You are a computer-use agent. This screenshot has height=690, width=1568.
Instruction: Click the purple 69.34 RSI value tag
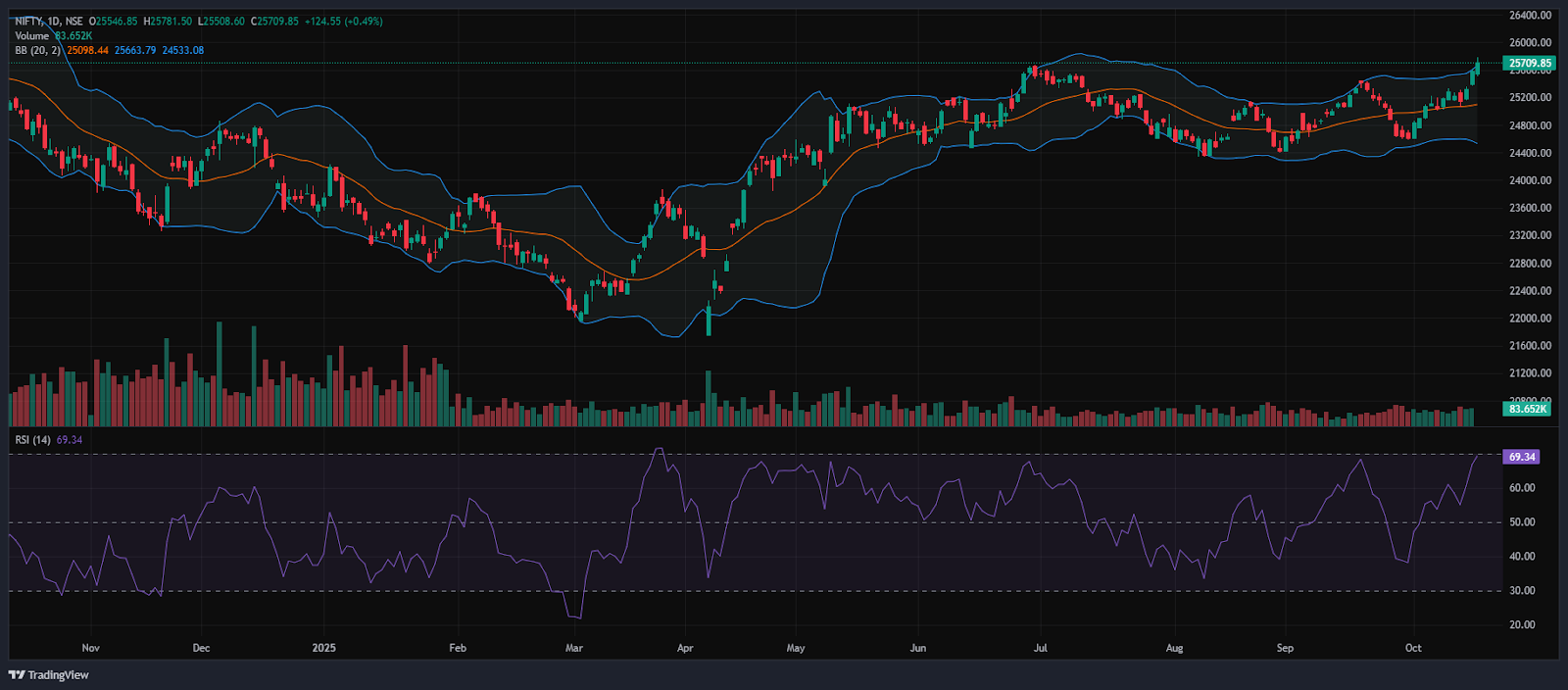pyautogui.click(x=1521, y=457)
